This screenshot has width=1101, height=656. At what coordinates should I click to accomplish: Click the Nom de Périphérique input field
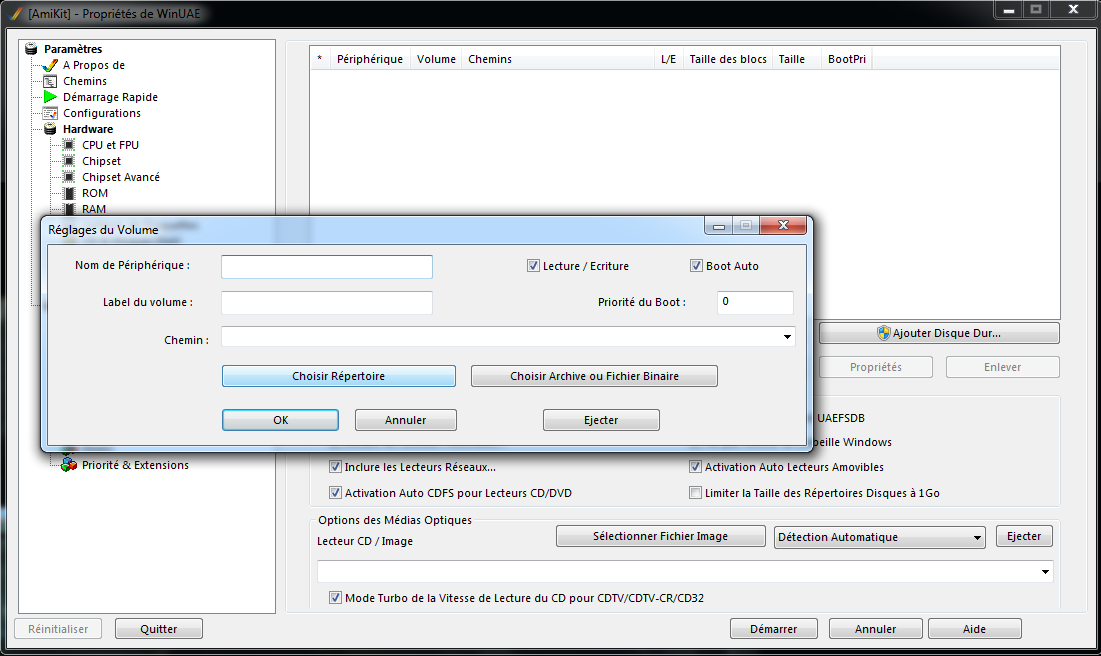(327, 266)
